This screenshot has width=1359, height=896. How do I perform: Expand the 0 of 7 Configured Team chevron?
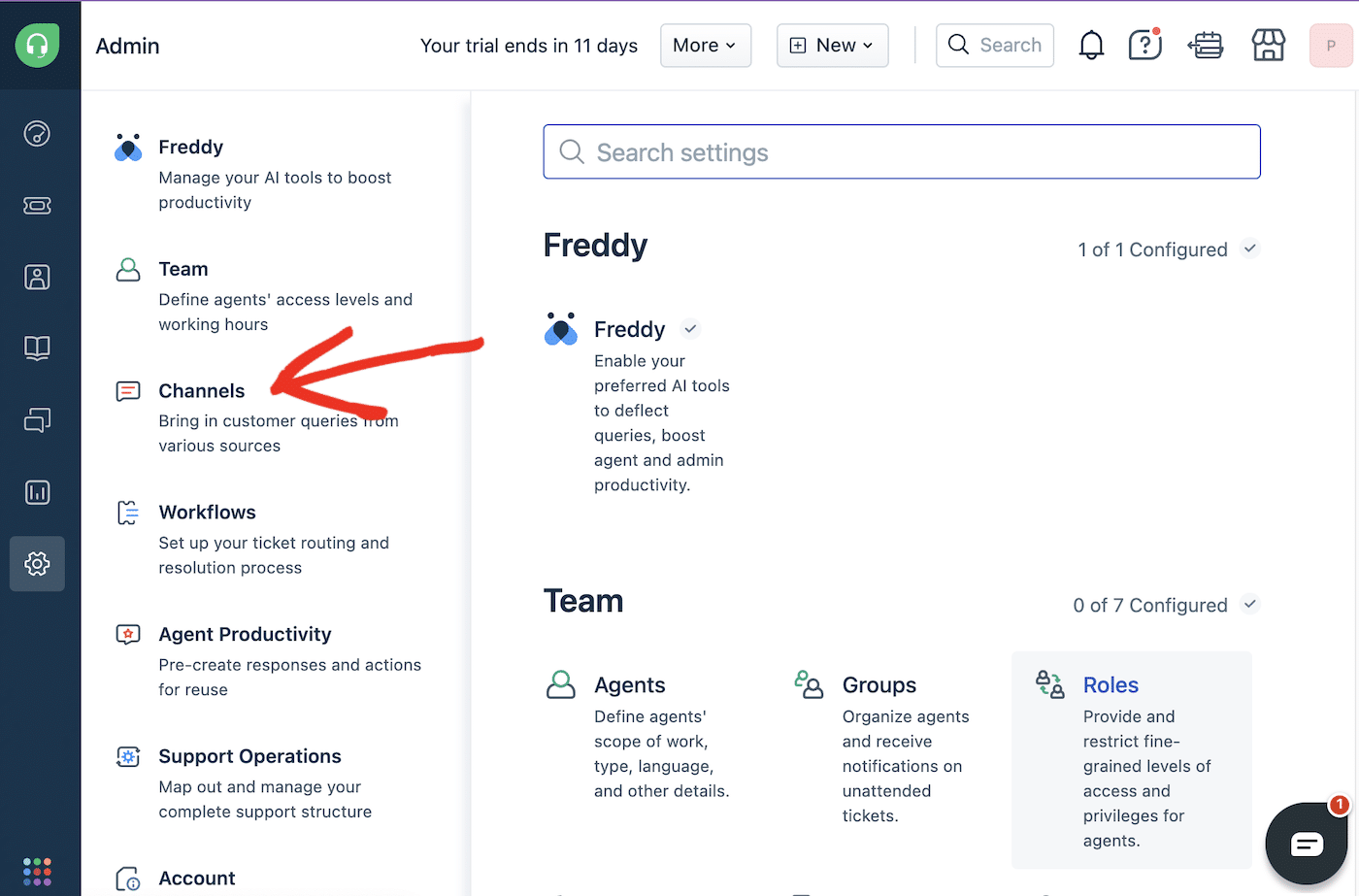(x=1250, y=604)
